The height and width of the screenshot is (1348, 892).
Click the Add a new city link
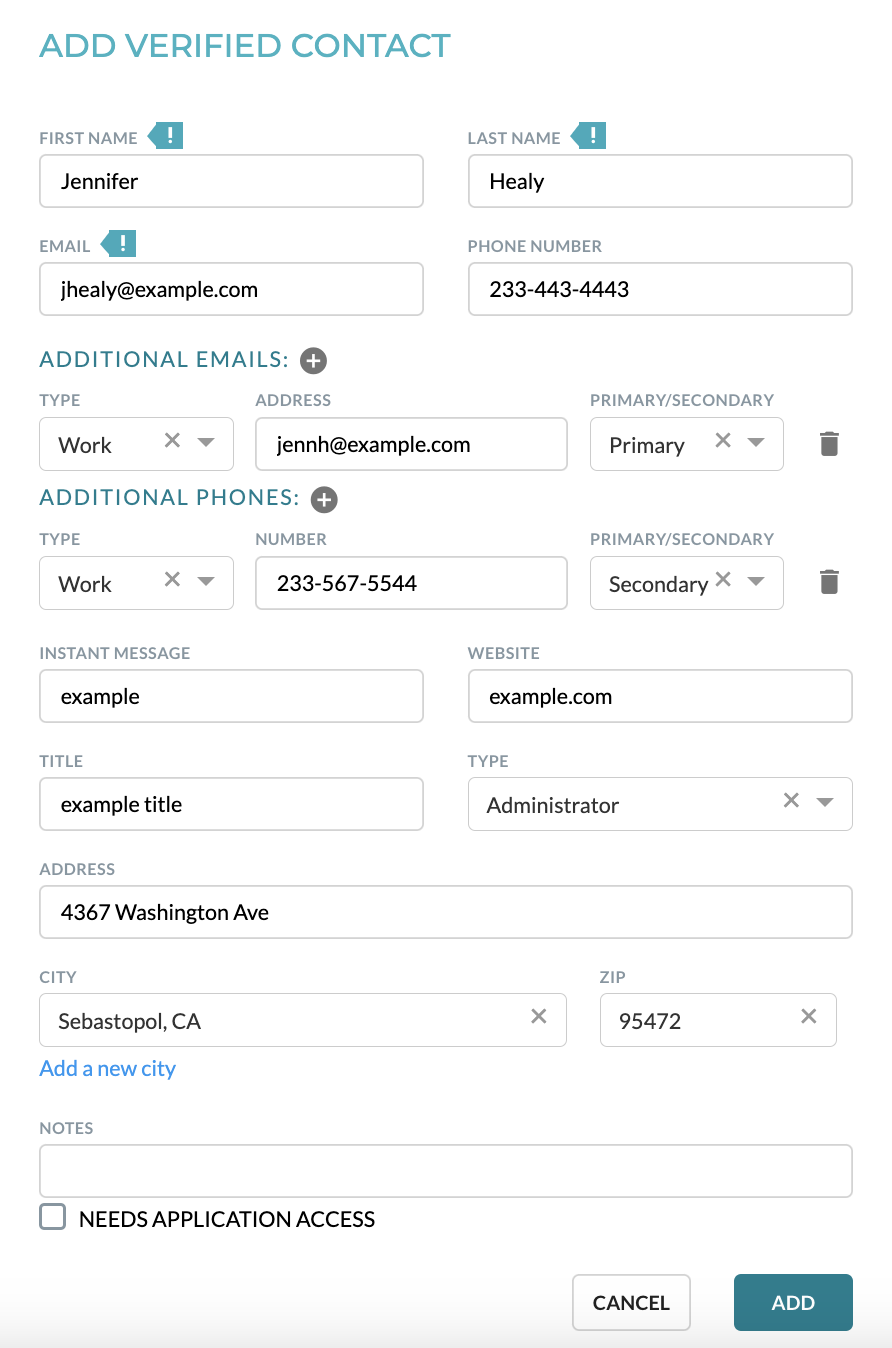108,1068
